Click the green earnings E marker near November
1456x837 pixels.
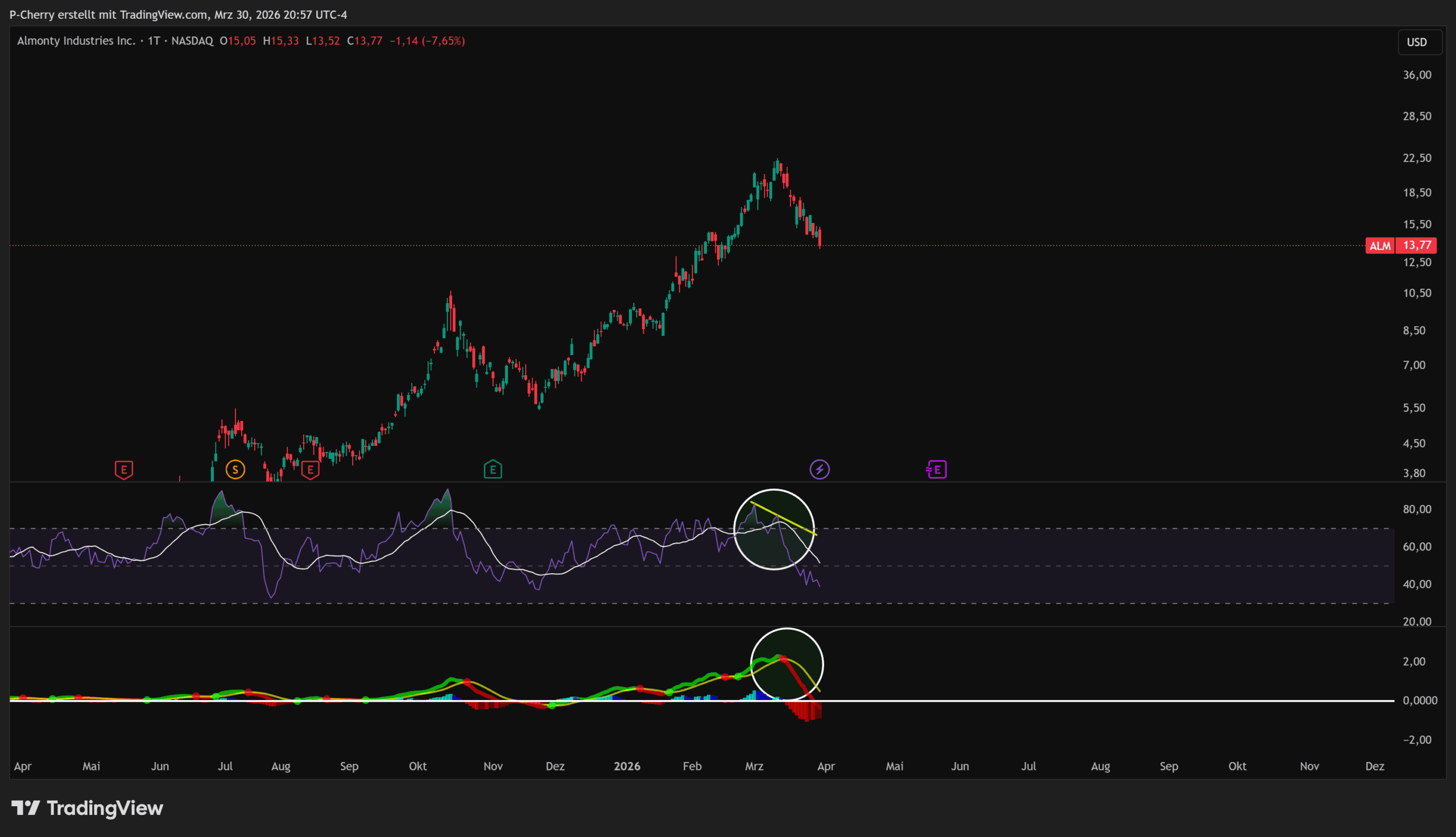(x=493, y=470)
